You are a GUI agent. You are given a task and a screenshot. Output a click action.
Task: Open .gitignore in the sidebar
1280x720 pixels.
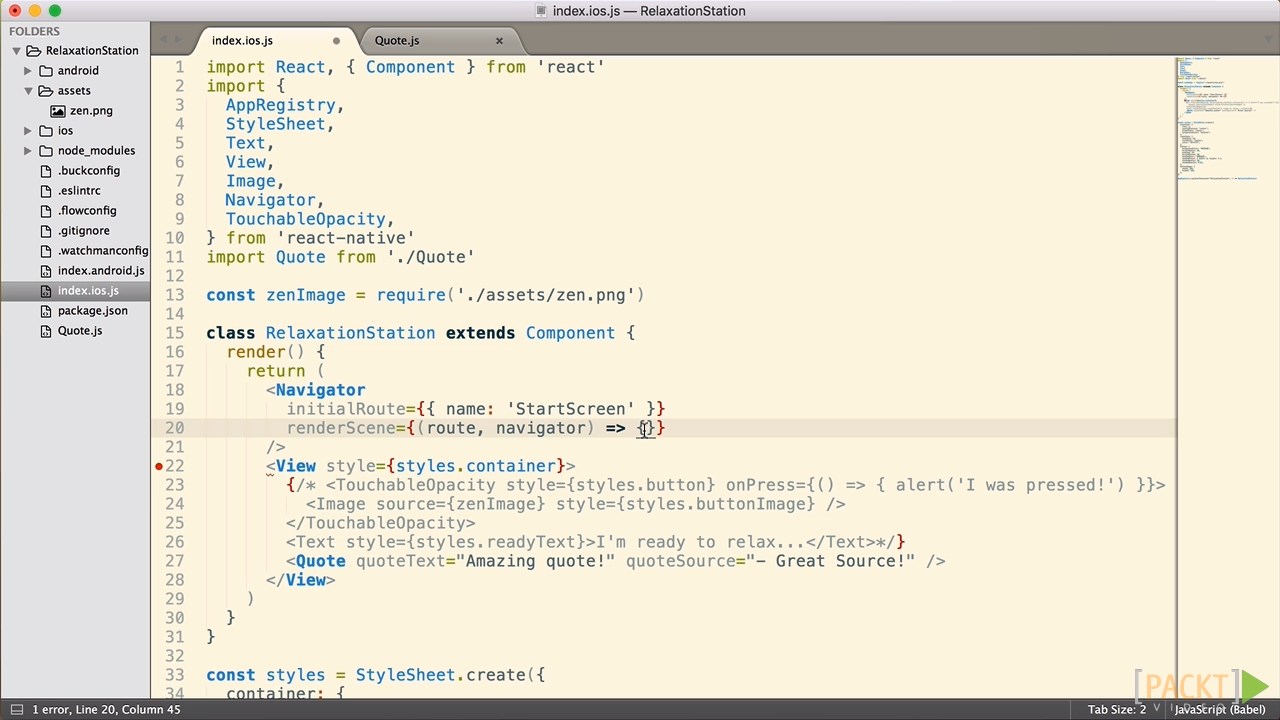[x=84, y=231]
